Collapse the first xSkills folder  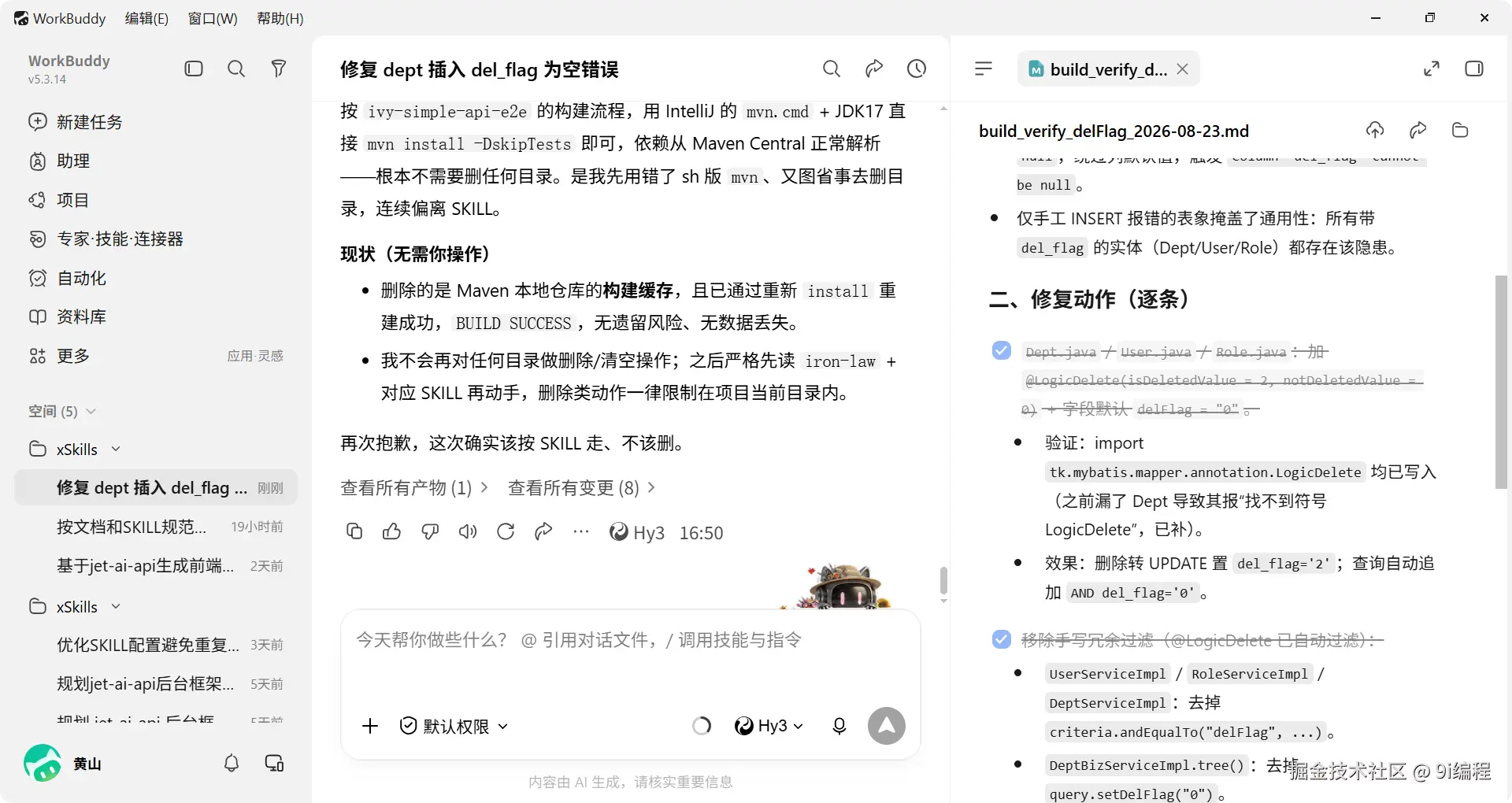116,449
